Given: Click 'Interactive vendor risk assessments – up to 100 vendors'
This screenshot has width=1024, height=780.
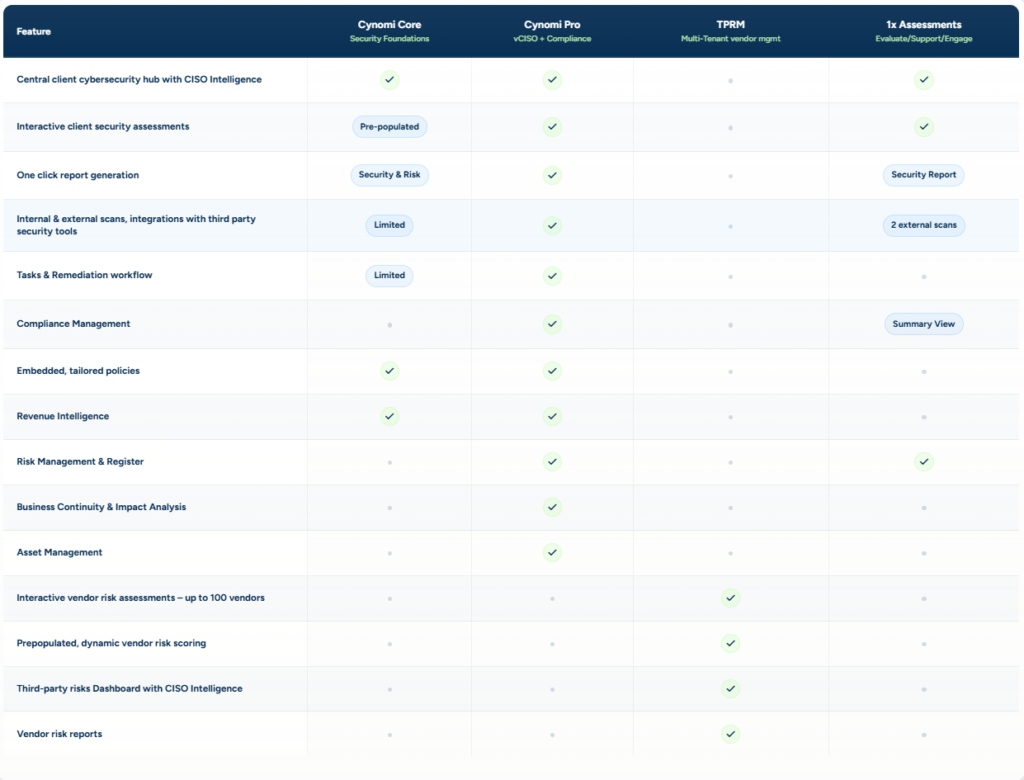Looking at the screenshot, I should coord(140,598).
